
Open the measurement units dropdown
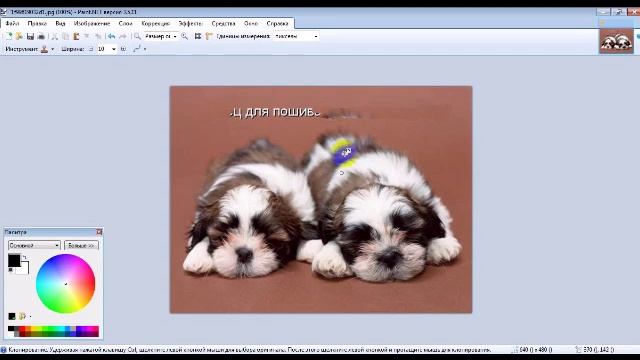296,36
